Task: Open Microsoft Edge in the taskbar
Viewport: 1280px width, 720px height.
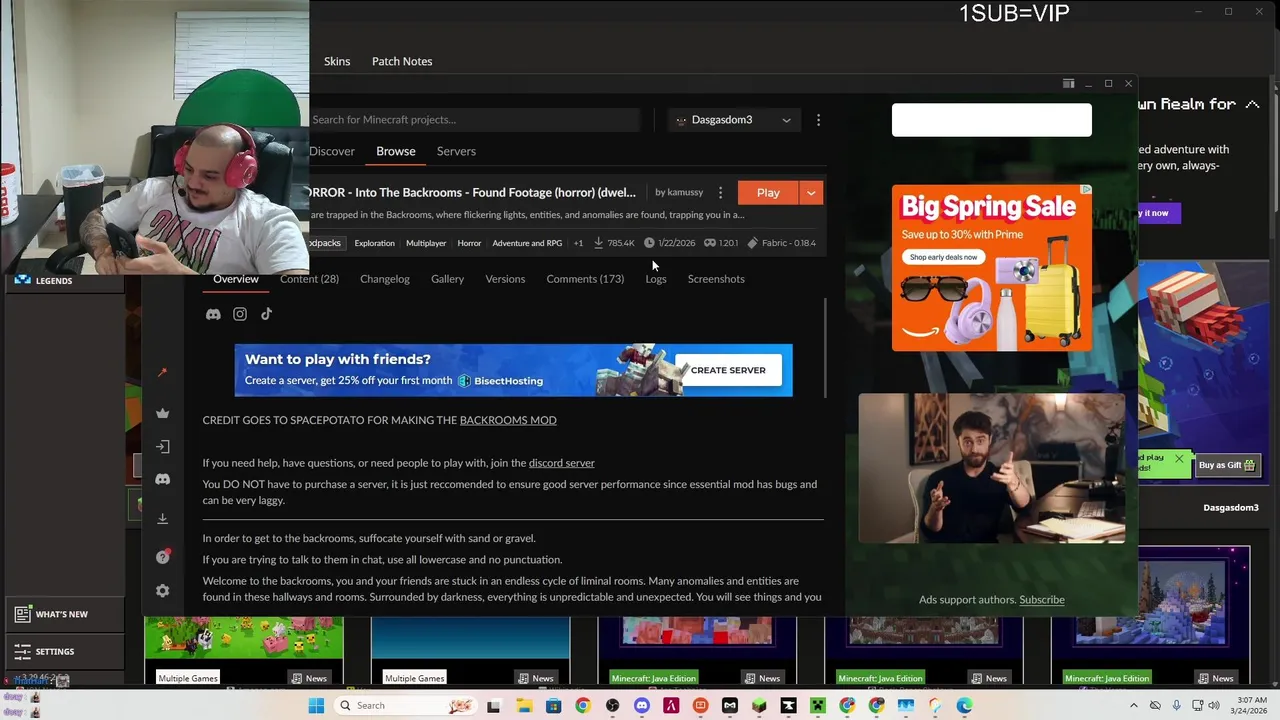Action: [965, 706]
